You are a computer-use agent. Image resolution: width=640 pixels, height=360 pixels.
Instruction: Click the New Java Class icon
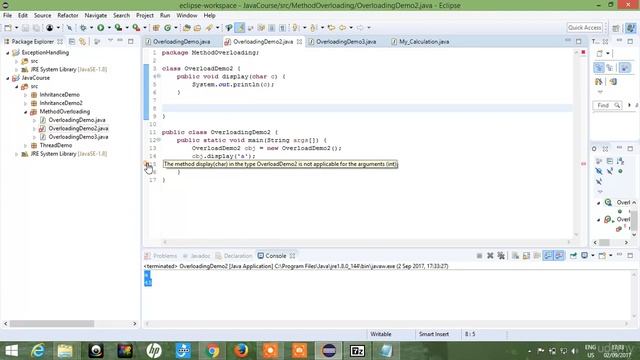167,28
